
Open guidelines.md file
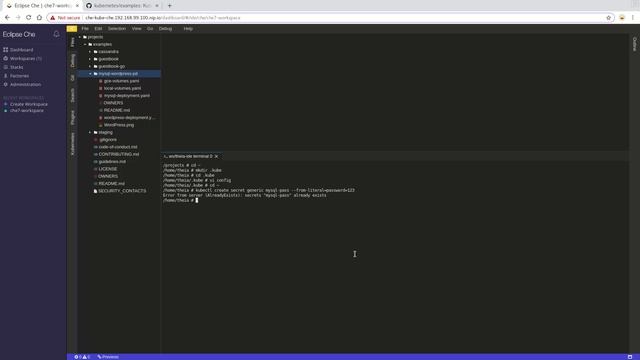(x=112, y=162)
